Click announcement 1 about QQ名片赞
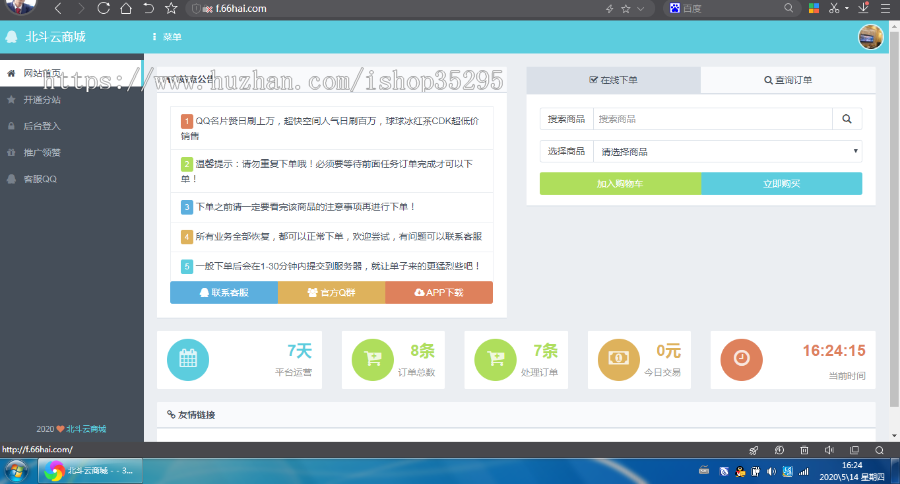 331,128
